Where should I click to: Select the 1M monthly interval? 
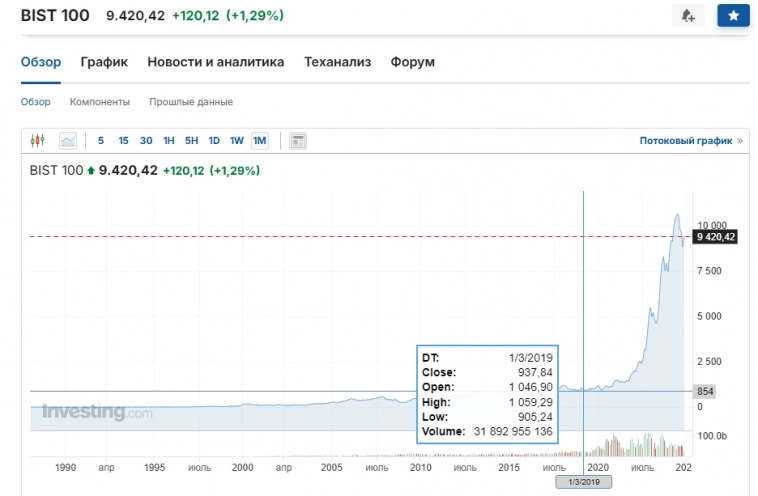coord(260,141)
